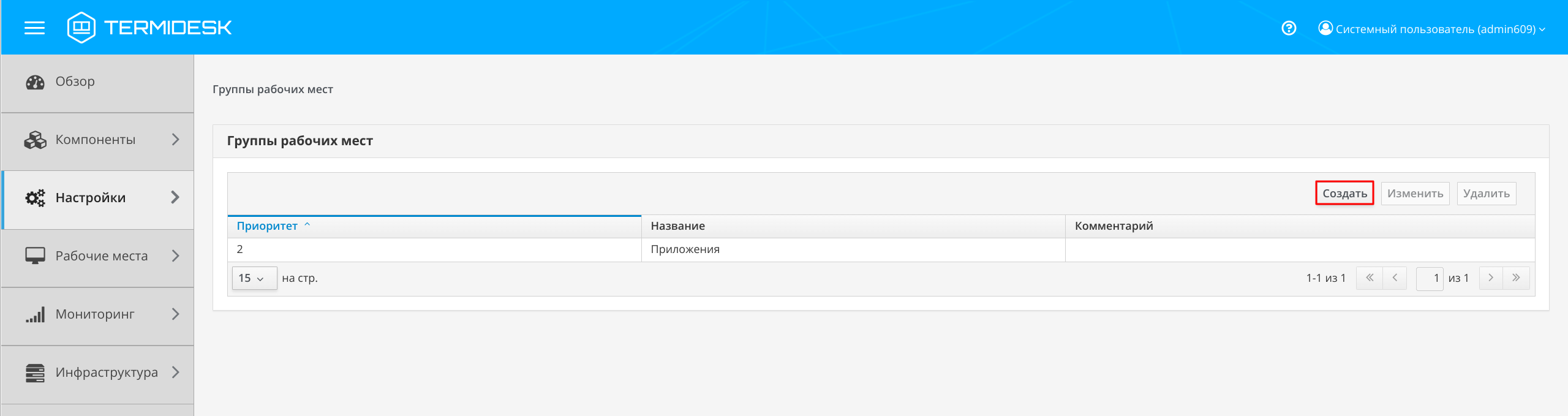
Task: Click the Изменить button
Action: click(1415, 194)
